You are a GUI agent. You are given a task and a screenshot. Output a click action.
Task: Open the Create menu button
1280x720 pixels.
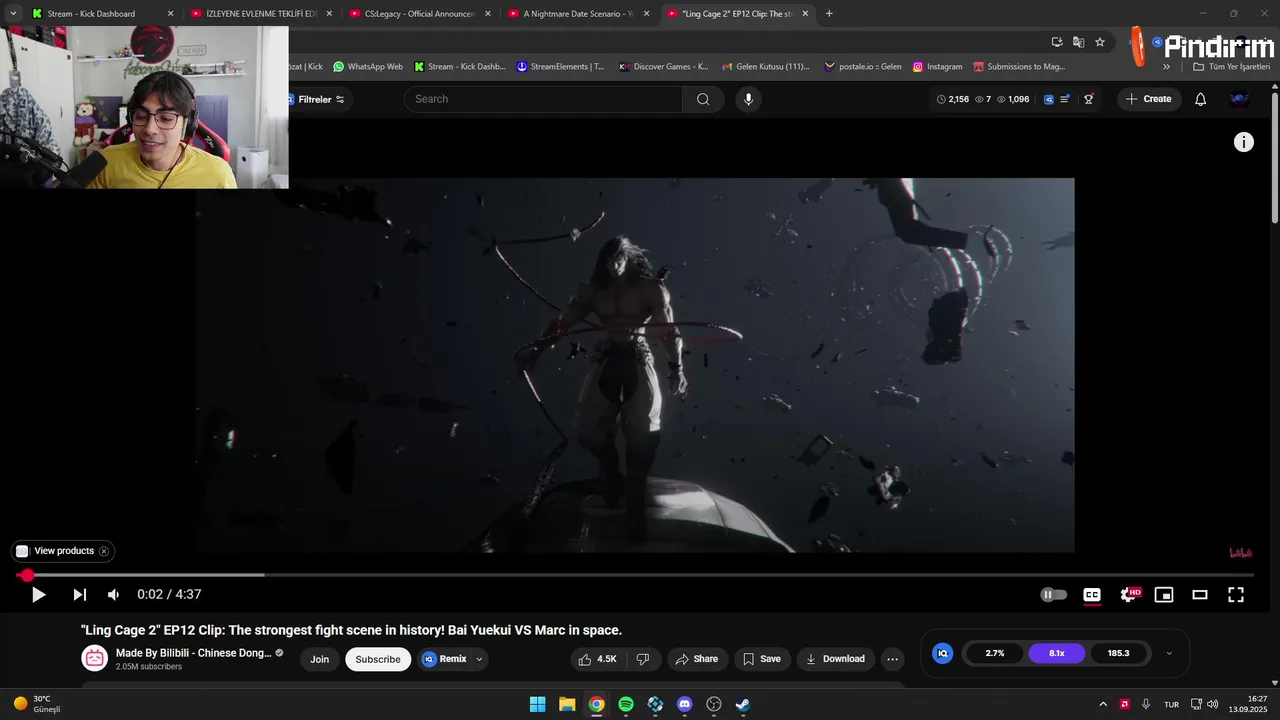click(x=1149, y=99)
